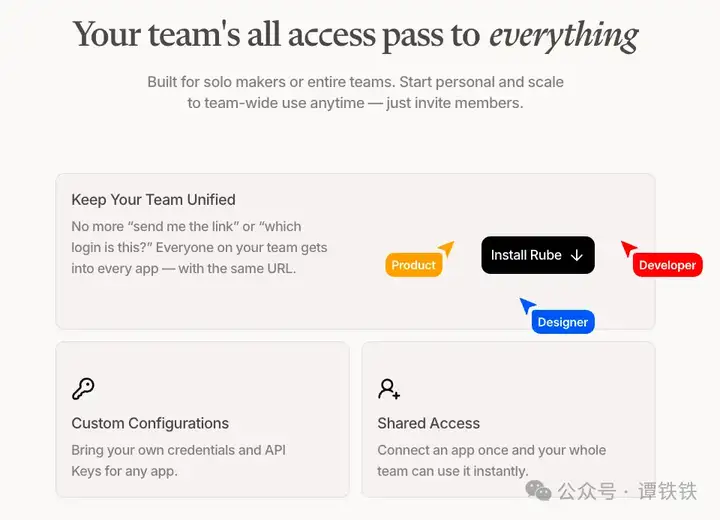Open the Custom Configurations card heading
The image size is (720, 520).
point(150,423)
